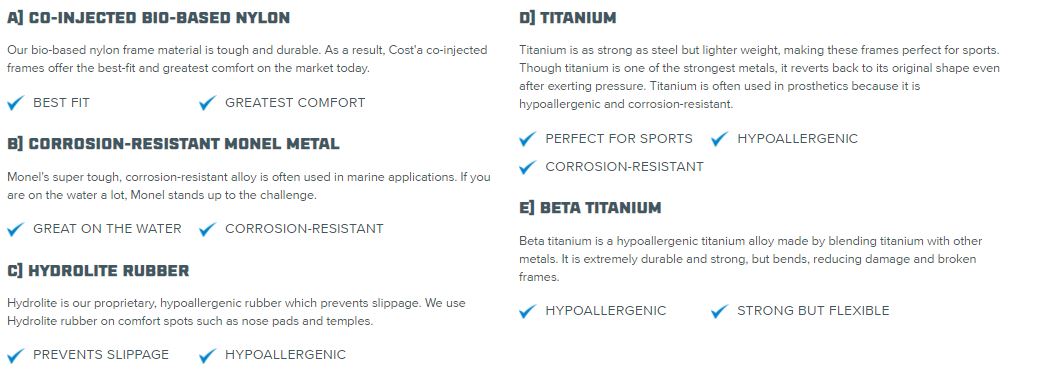The width and height of the screenshot is (1038, 373).
Task: Select the checkmark beside Hydrolite's HYPOALLERGENIC
Action: click(x=208, y=355)
